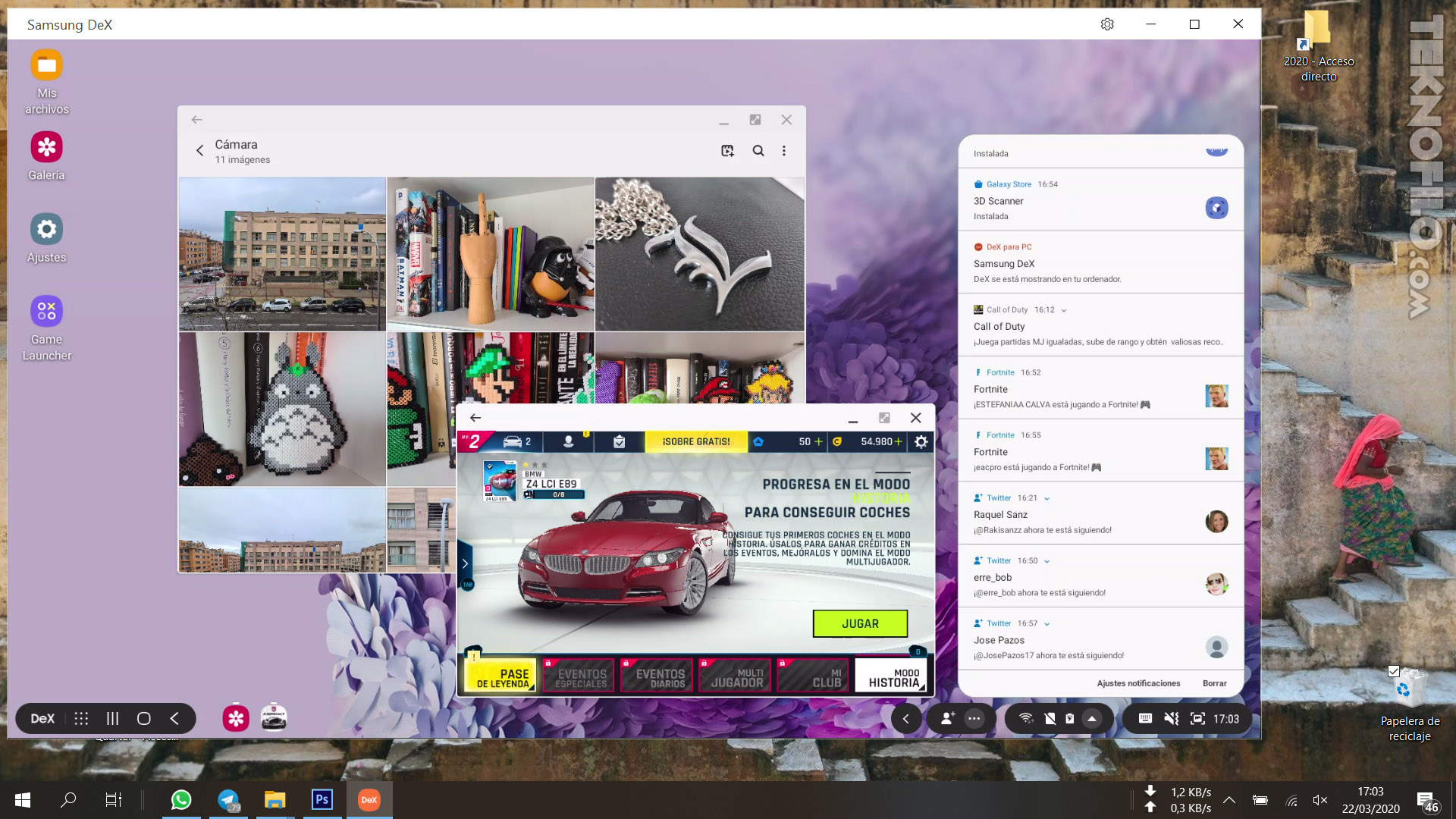Viewport: 1456px width, 819px height.
Task: Go back in the Cámara album
Action: pyautogui.click(x=199, y=151)
